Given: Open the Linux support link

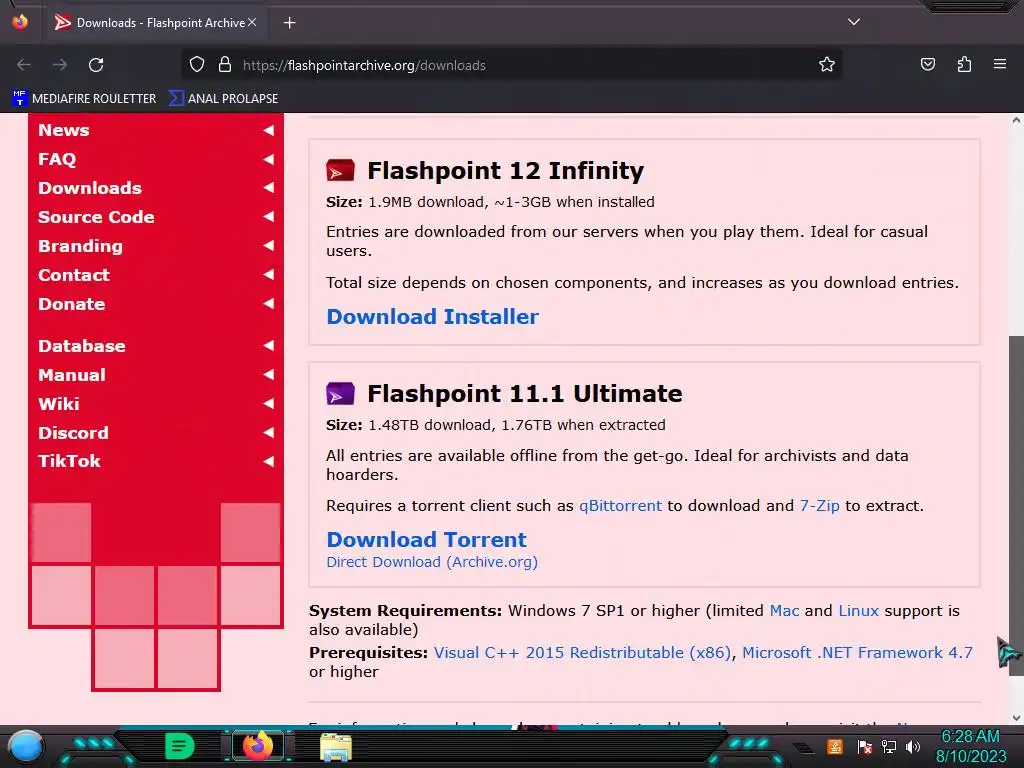Looking at the screenshot, I should pyautogui.click(x=859, y=611).
